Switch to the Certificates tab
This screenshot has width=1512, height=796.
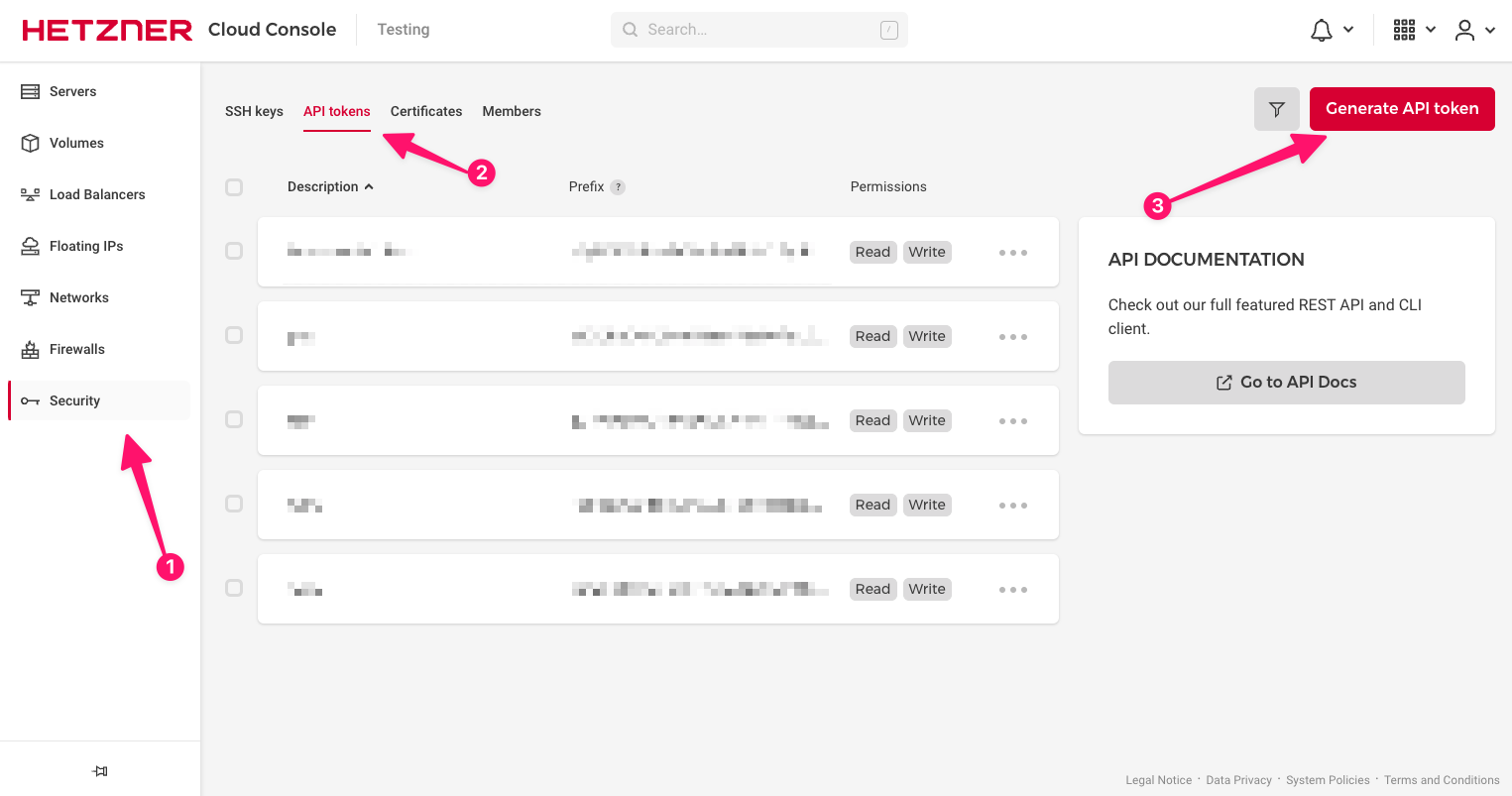point(426,111)
